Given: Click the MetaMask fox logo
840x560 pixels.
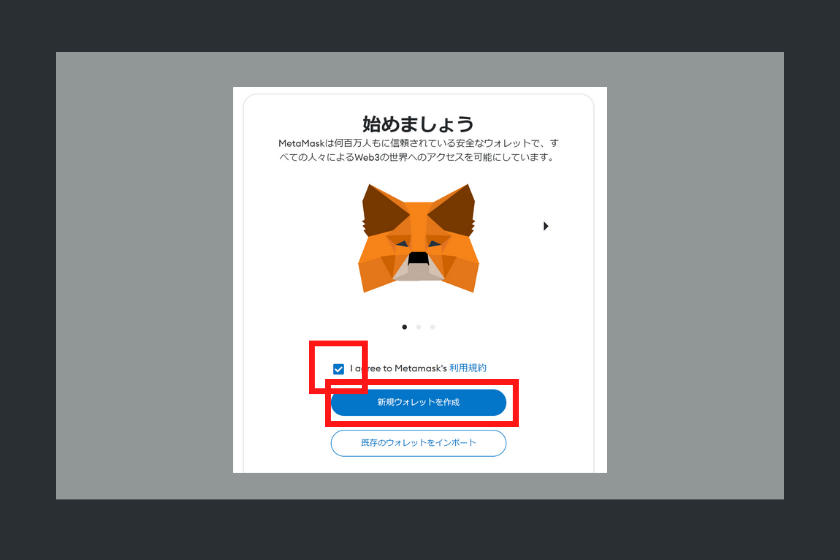Looking at the screenshot, I should point(418,238).
